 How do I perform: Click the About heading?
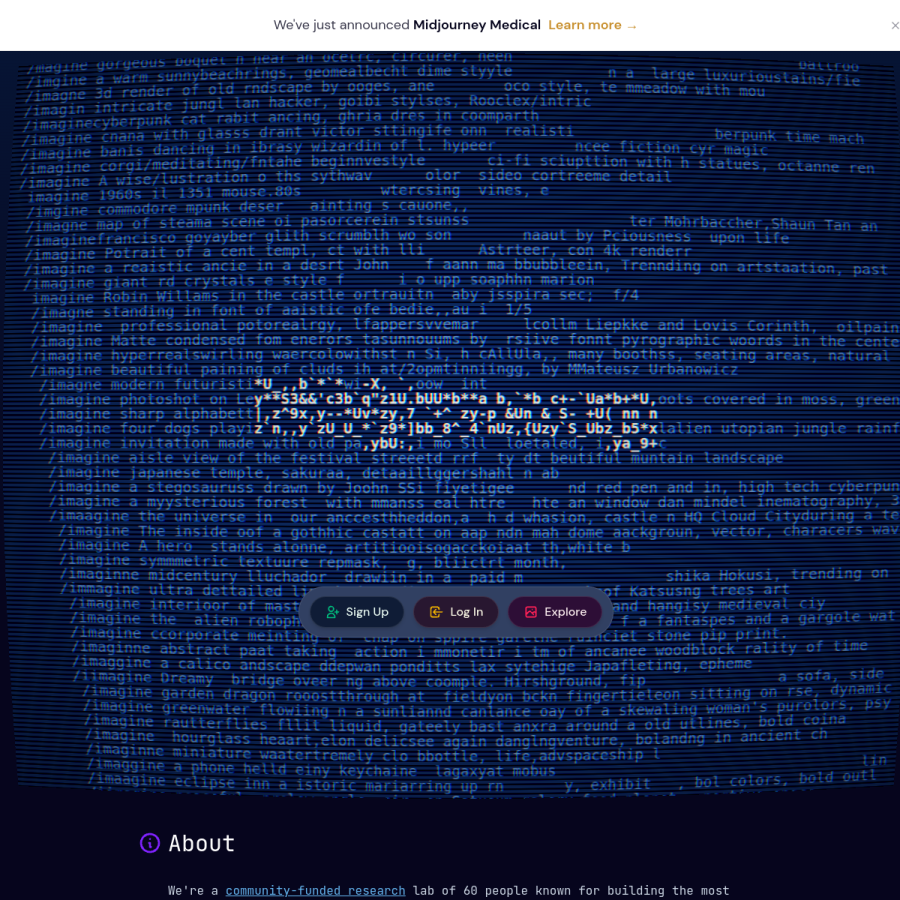pyautogui.click(x=201, y=843)
